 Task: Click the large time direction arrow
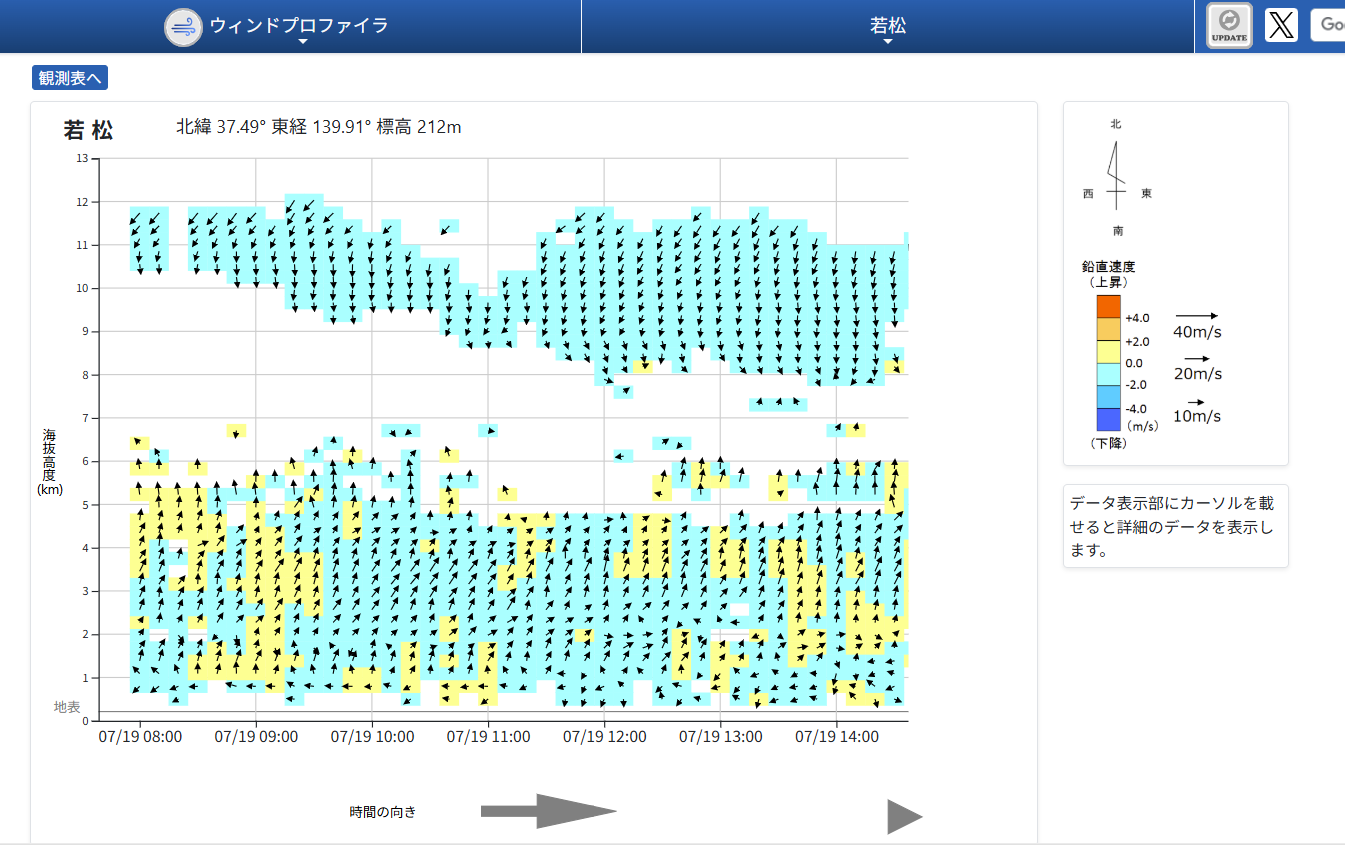point(548,811)
